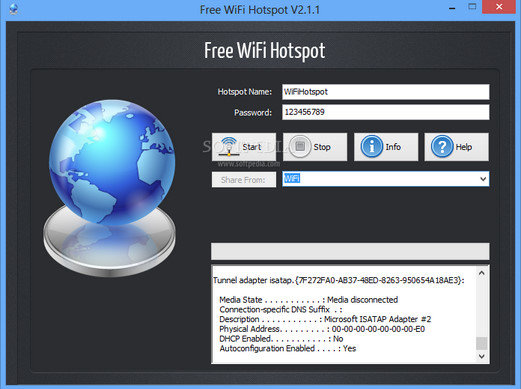Image resolution: width=521 pixels, height=389 pixels.
Task: Click the blue Info 'i' icon
Action: pos(371,146)
